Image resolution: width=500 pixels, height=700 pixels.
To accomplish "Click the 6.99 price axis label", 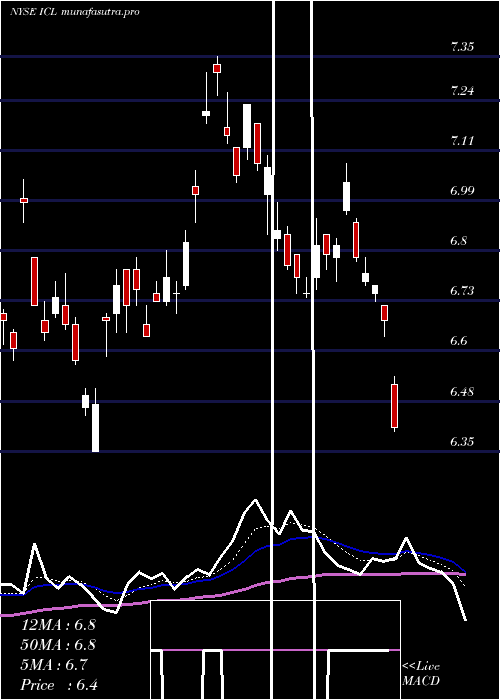I will (x=462, y=191).
